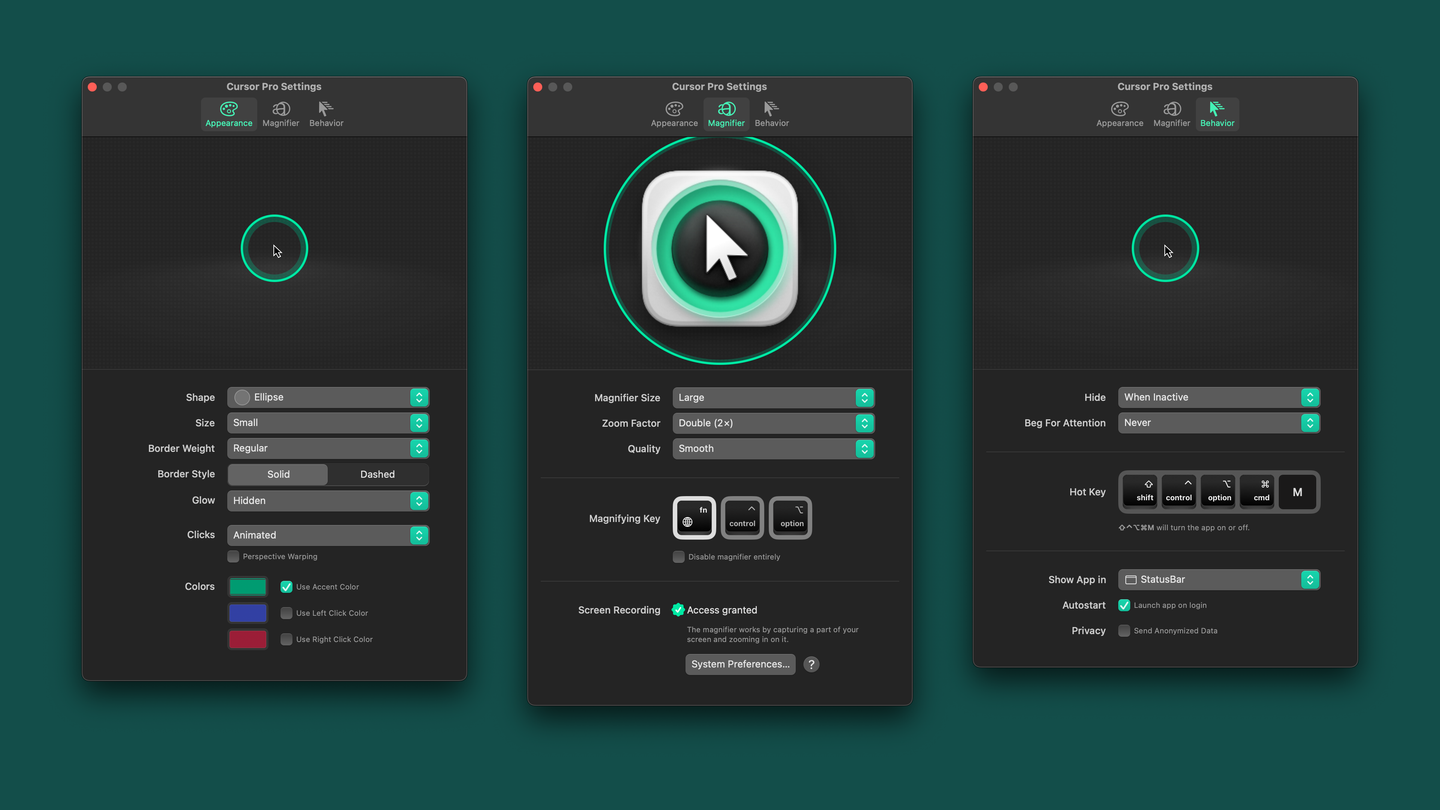Open the Shape dropdown showing Ellipse
1440x810 pixels.
[x=328, y=397]
